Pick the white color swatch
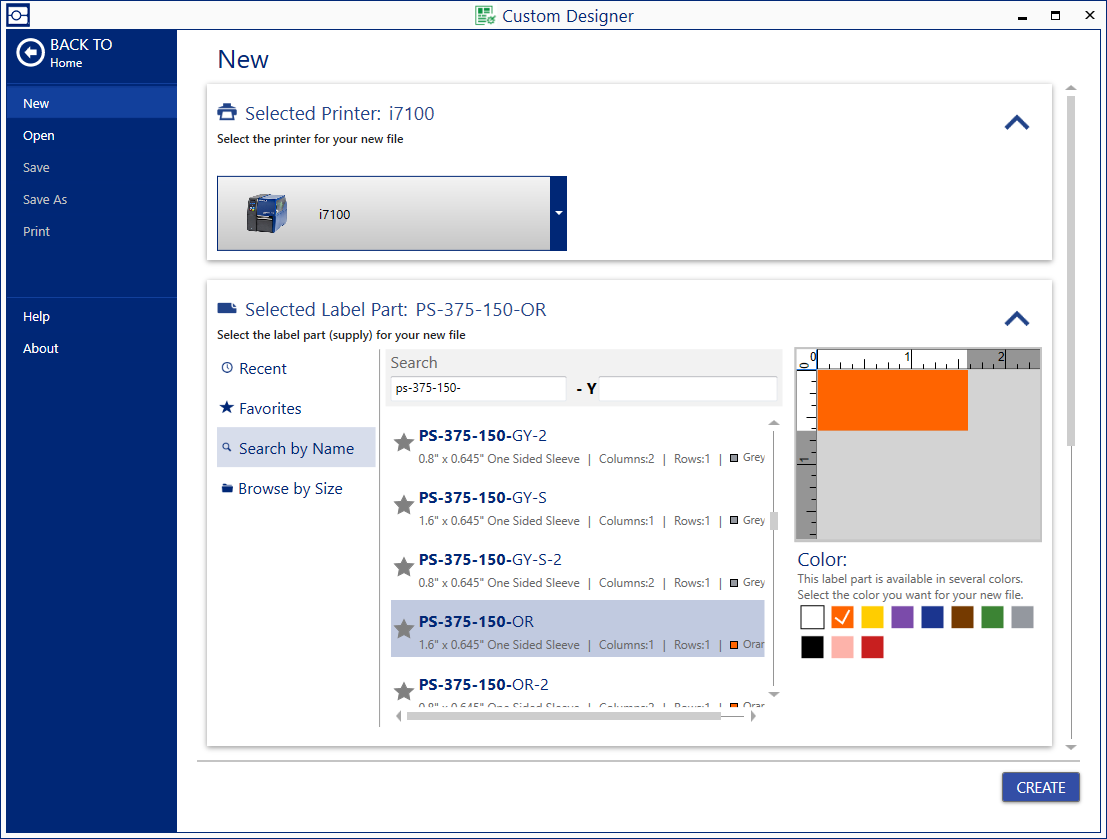Image resolution: width=1107 pixels, height=839 pixels. click(812, 617)
